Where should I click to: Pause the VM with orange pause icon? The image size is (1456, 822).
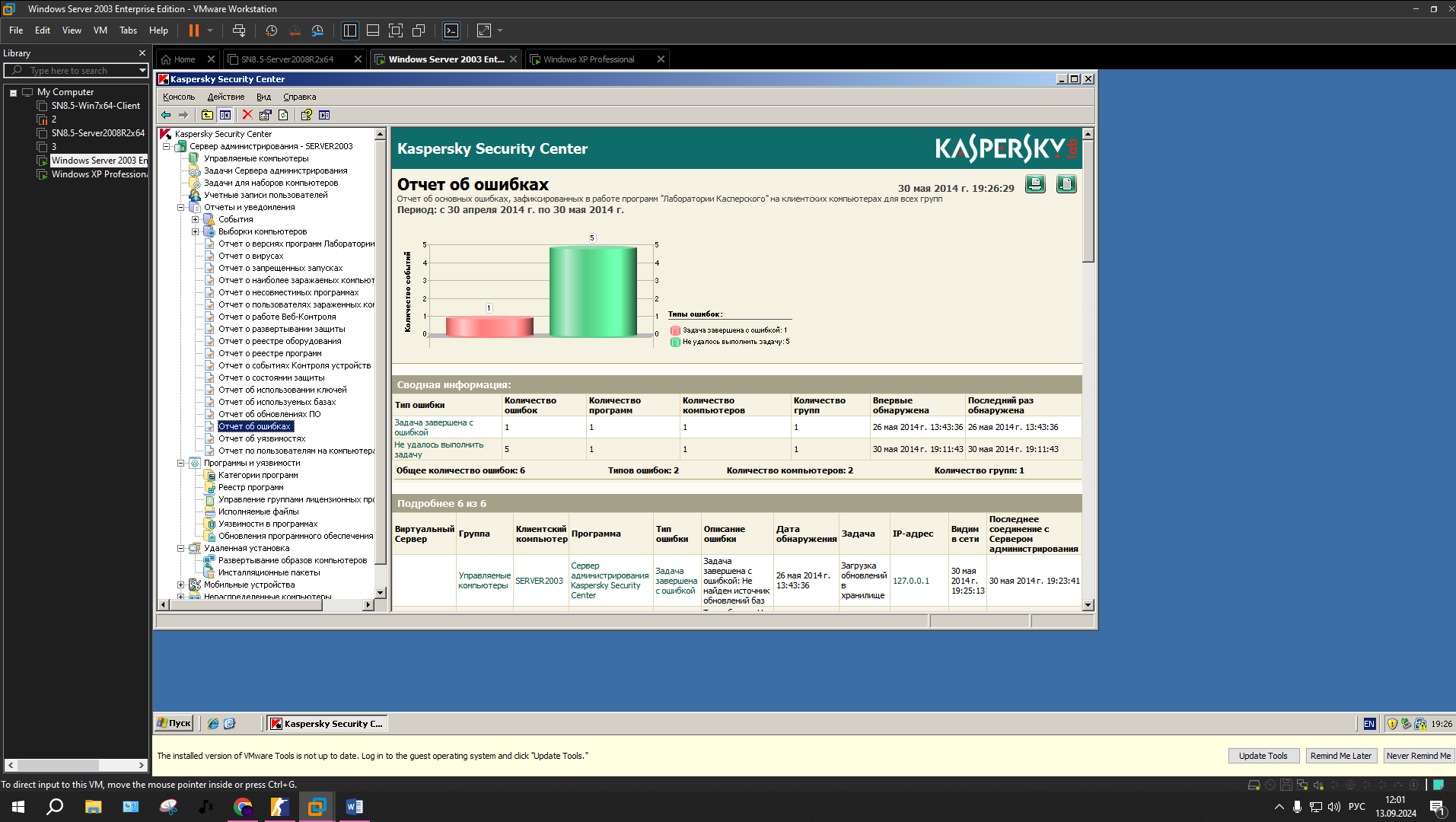pos(194,30)
